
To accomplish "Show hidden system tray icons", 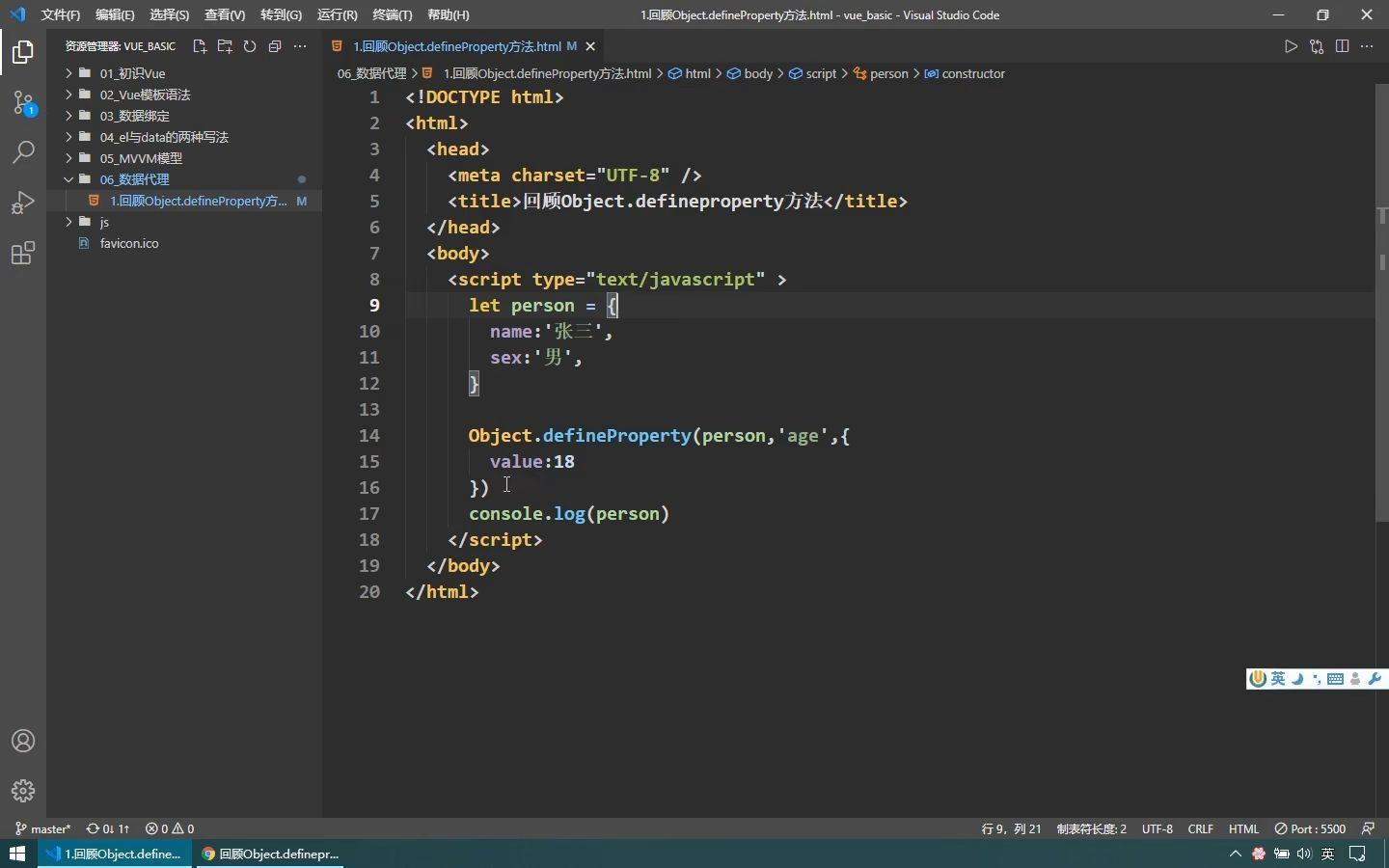I will pos(1235,854).
